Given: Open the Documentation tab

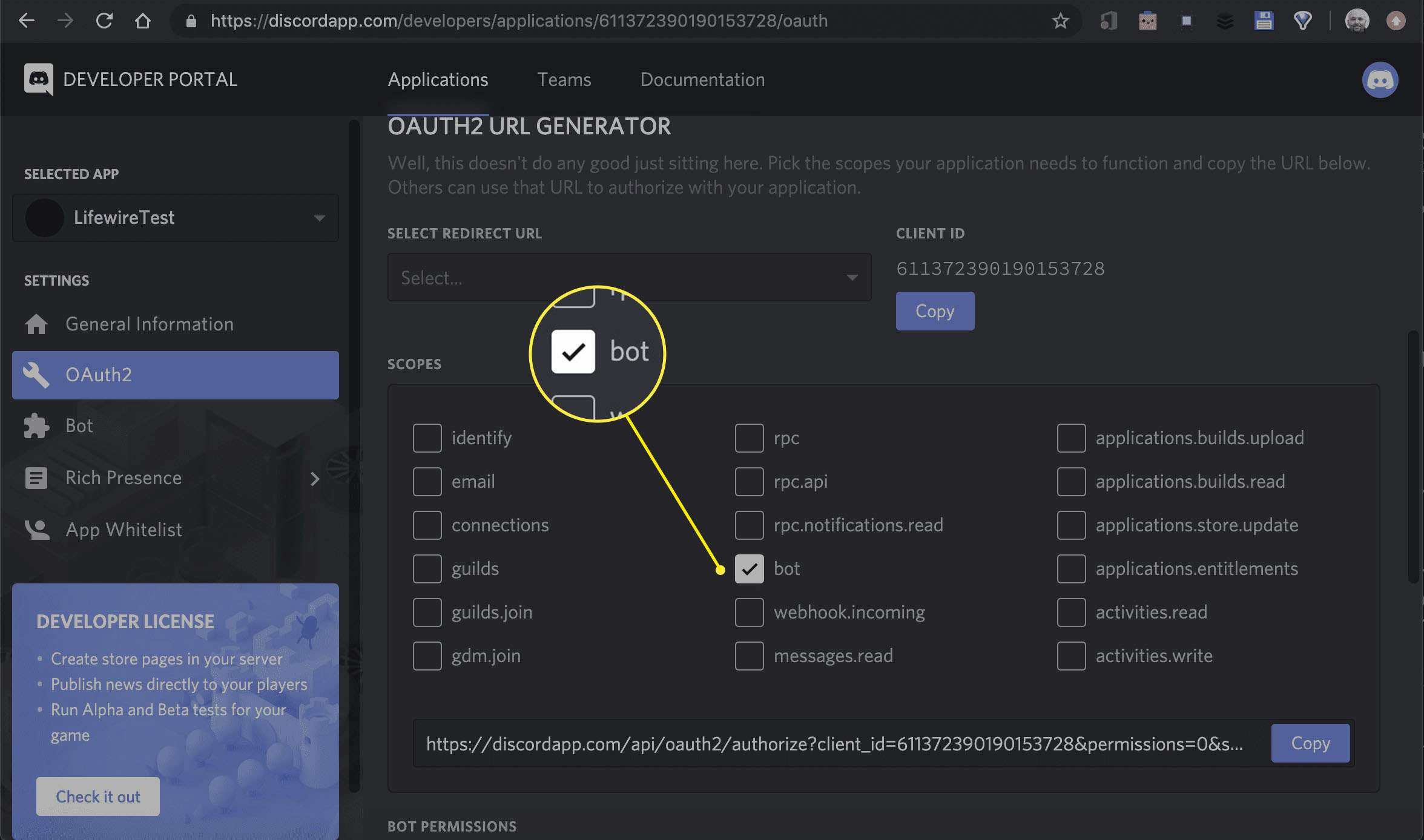Looking at the screenshot, I should point(702,79).
